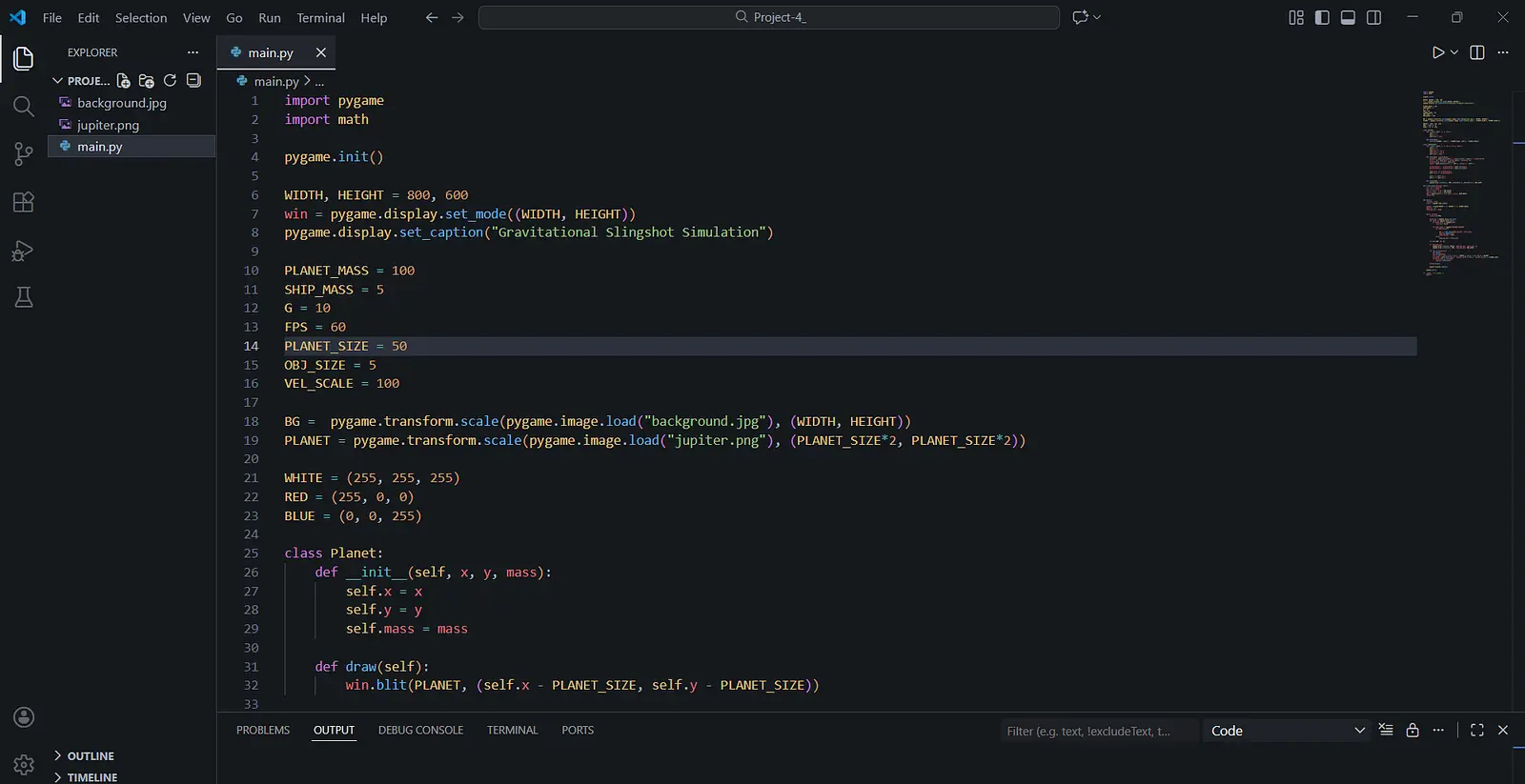Open the Testing flask icon view
The width and height of the screenshot is (1525, 784).
click(x=24, y=297)
